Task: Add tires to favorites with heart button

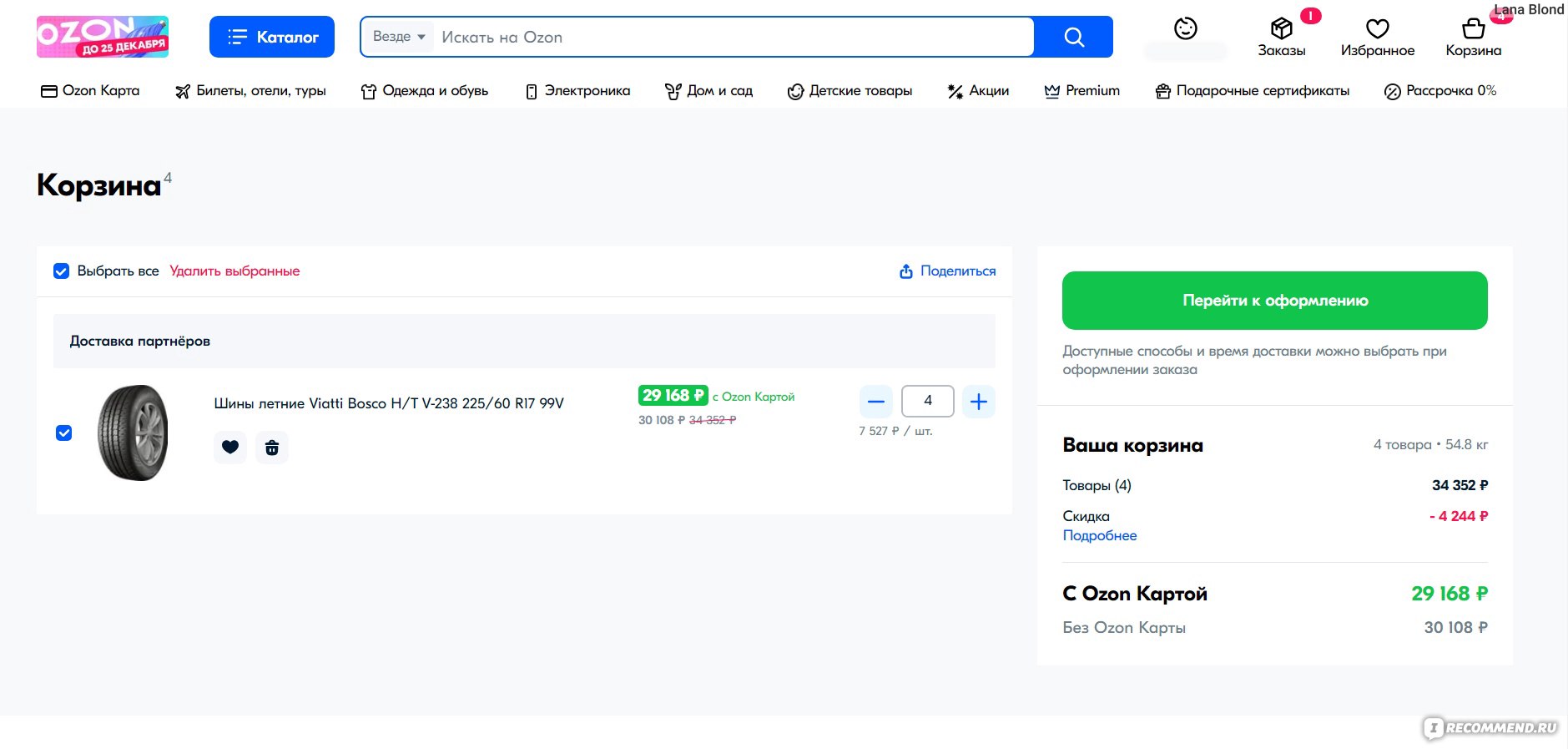Action: pyautogui.click(x=230, y=448)
